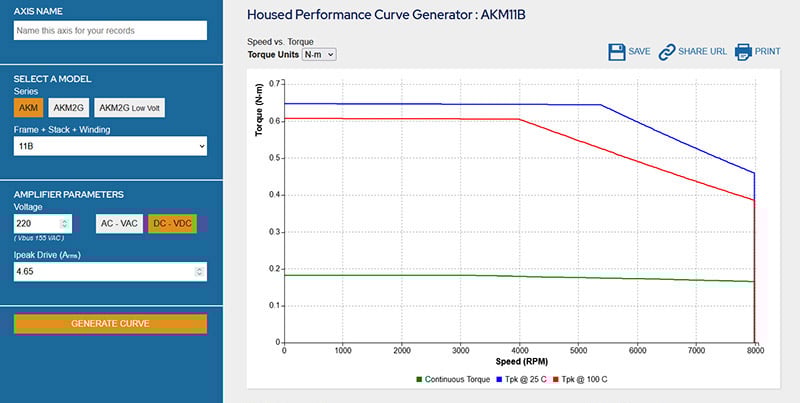Click the Voltage field stepper arrows

coord(64,223)
